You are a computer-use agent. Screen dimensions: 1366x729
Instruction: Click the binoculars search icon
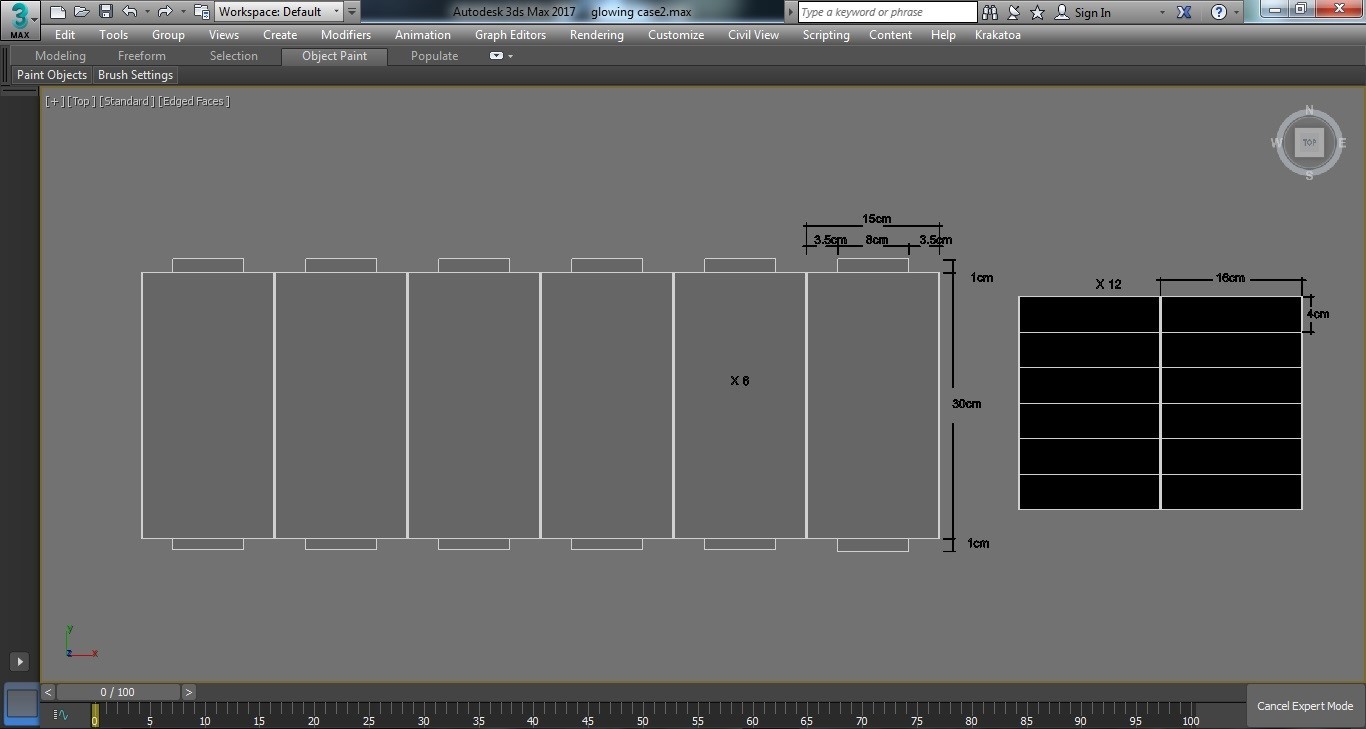[990, 12]
